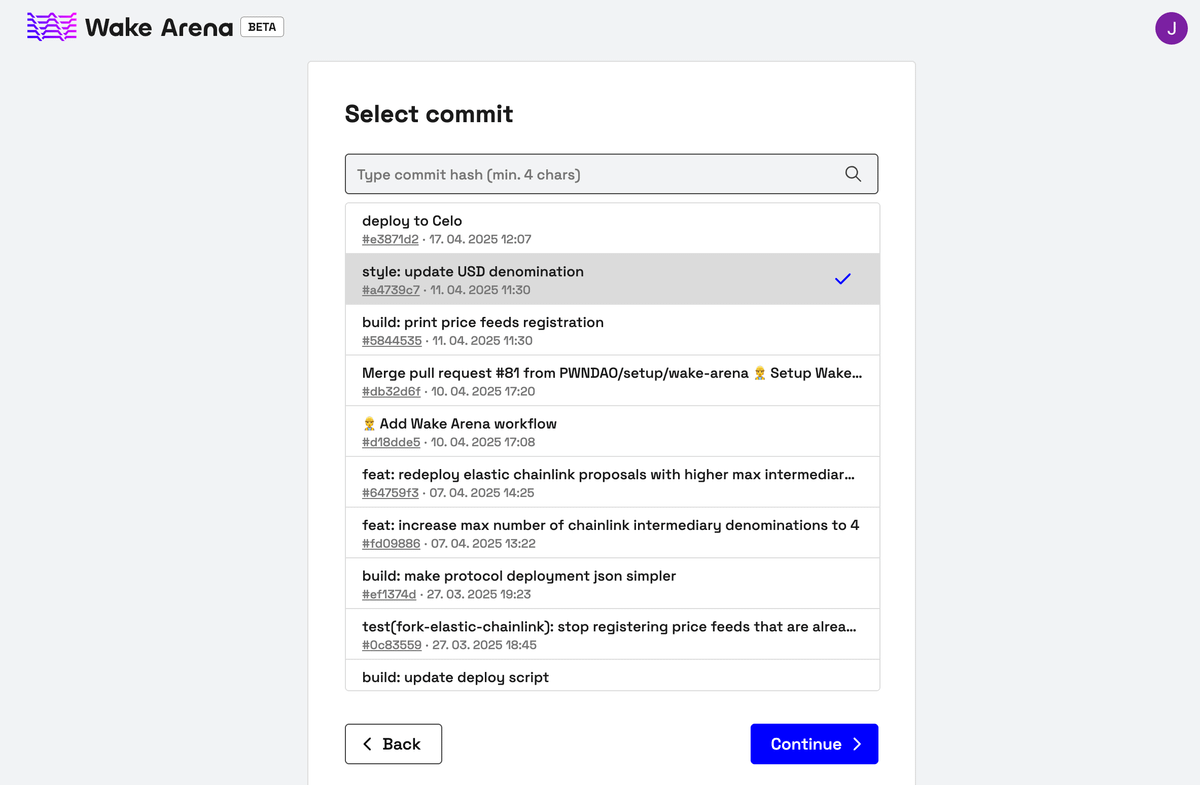
Task: Click the blue checkmark on selected commit
Action: click(x=843, y=279)
